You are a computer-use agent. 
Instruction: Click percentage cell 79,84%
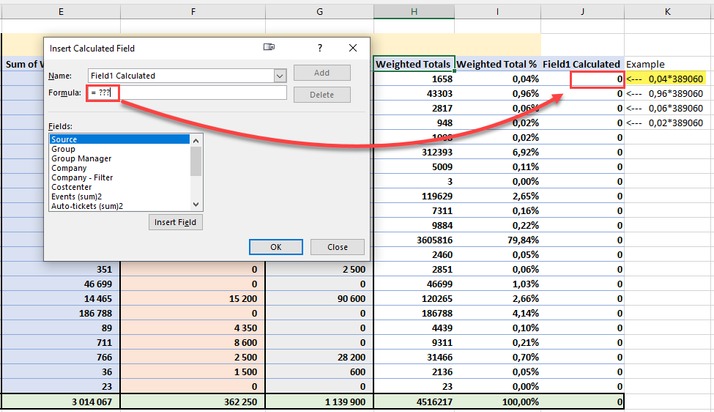pyautogui.click(x=498, y=240)
